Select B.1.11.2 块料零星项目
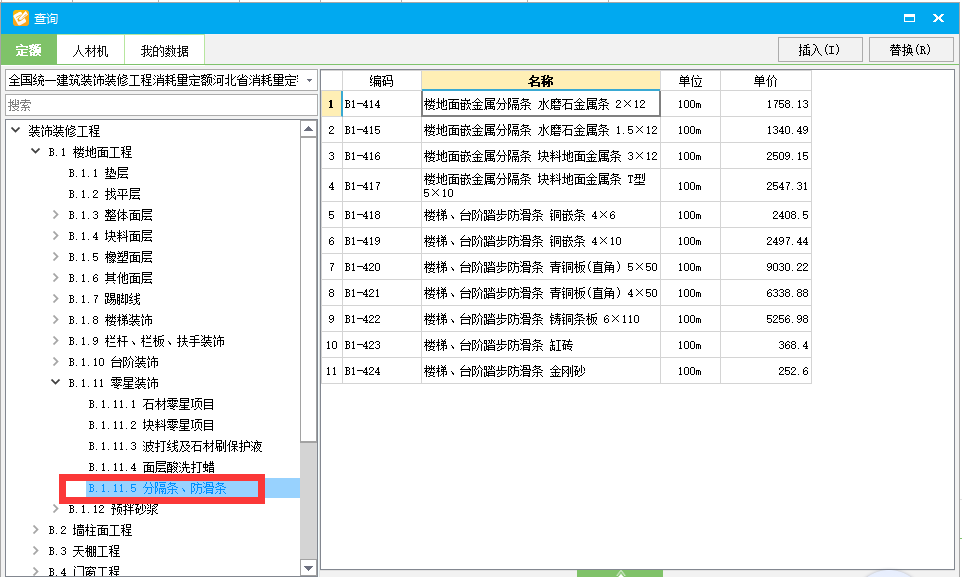The width and height of the screenshot is (962, 577). (152, 425)
